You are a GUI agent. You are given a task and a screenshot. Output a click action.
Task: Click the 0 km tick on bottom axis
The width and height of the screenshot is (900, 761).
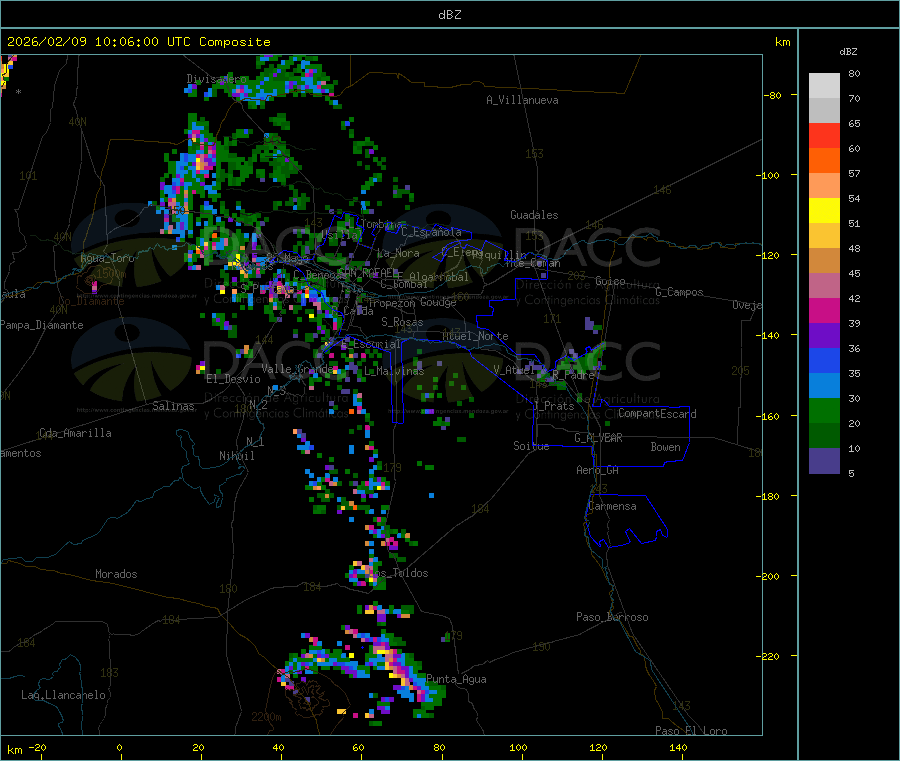coord(119,747)
